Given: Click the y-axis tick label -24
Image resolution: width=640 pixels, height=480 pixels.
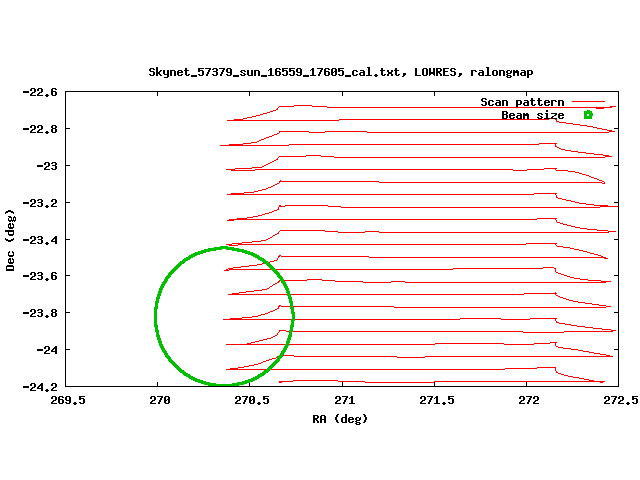Looking at the screenshot, I should (x=47, y=350).
